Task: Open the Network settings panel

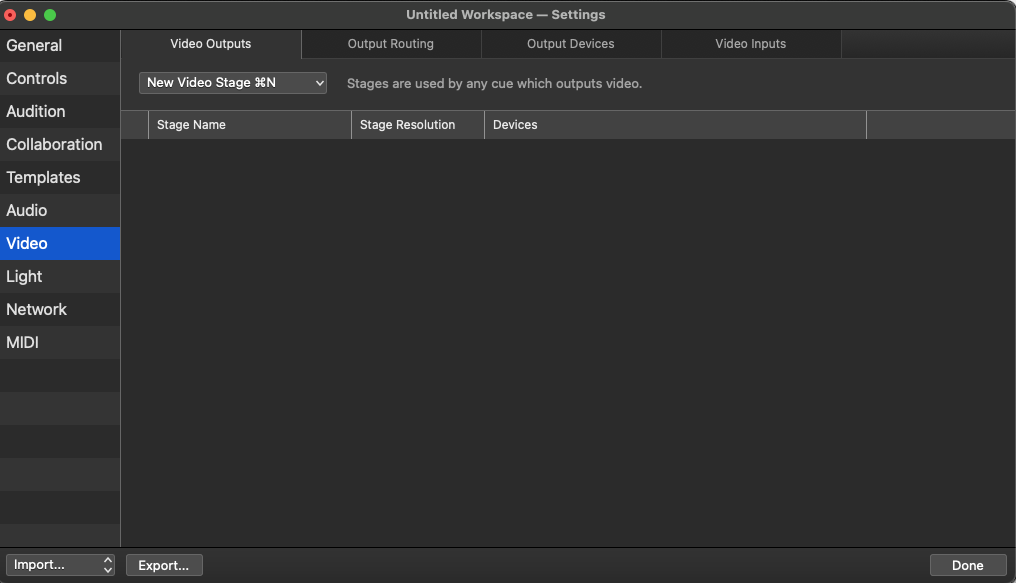Action: (37, 309)
